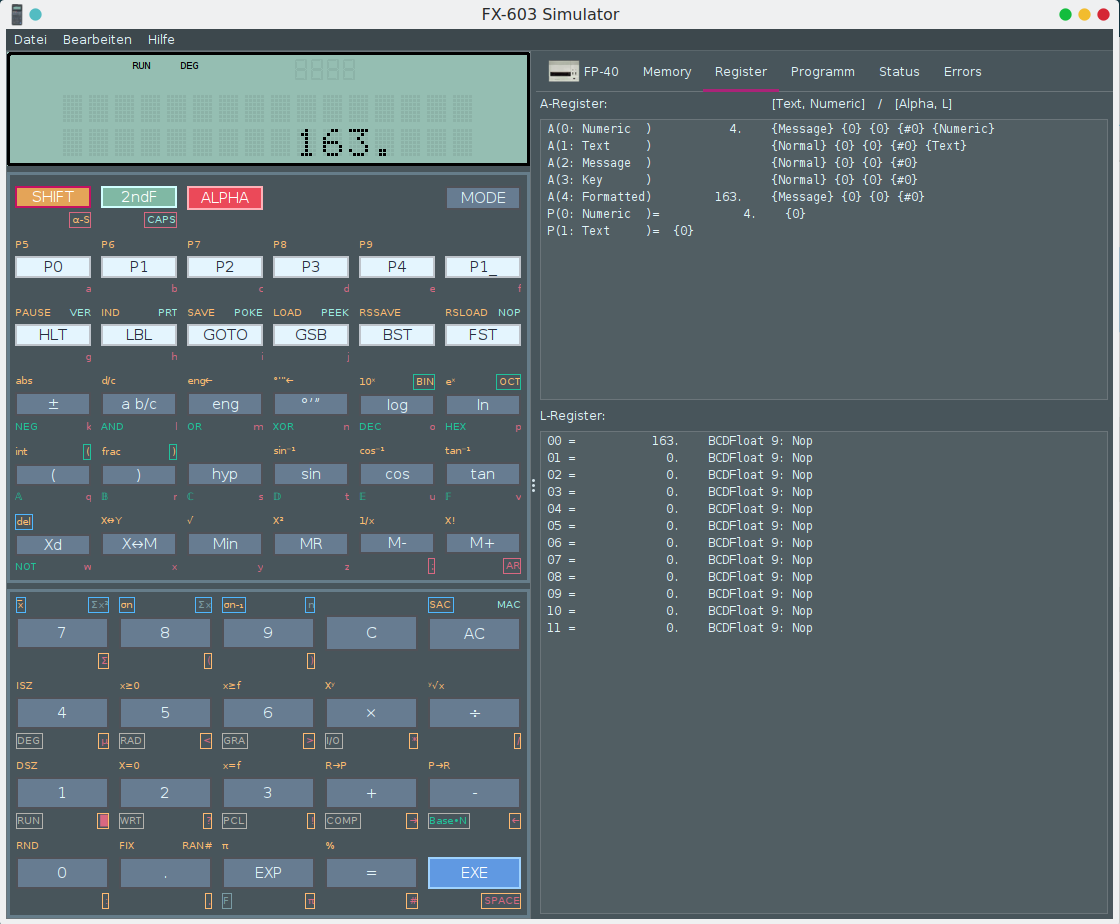1120x924 pixels.
Task: Click the FP-40 printer icon
Action: (x=563, y=72)
